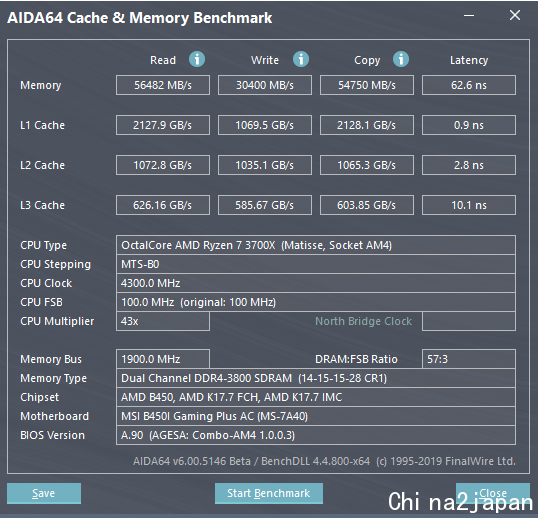The height and width of the screenshot is (518, 538).
Task: Click the Write column header
Action: point(265,60)
